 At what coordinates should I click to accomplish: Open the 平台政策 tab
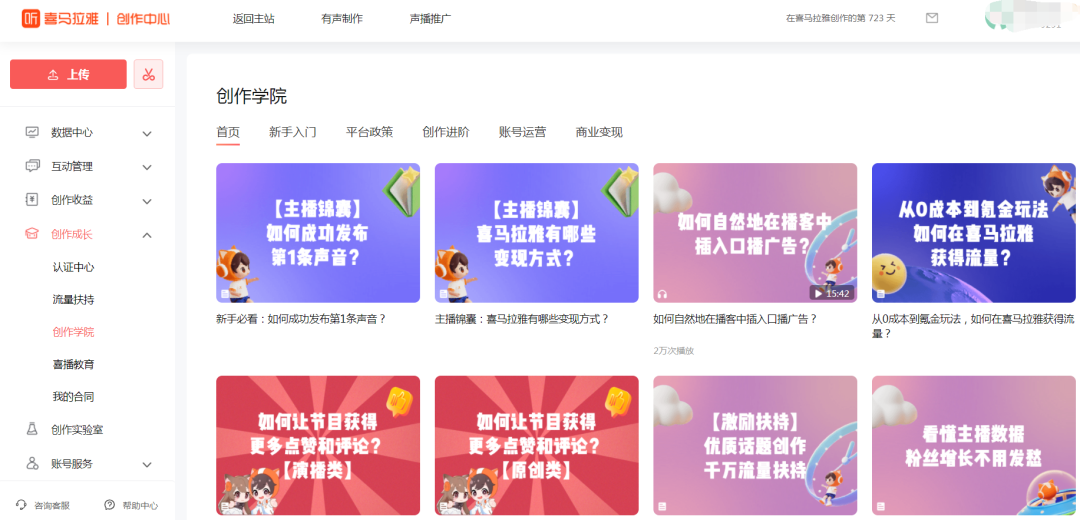(369, 132)
